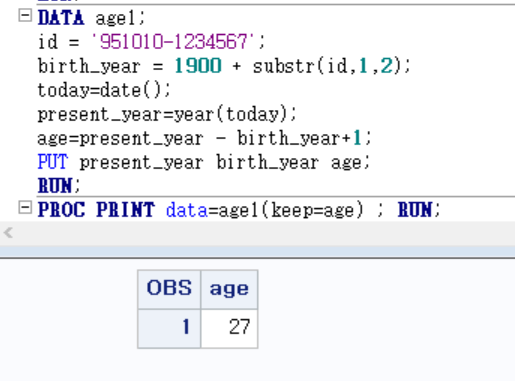Viewport: 515px width, 381px height.
Task: Click the DATA keyword in the editor
Action: pos(61,18)
